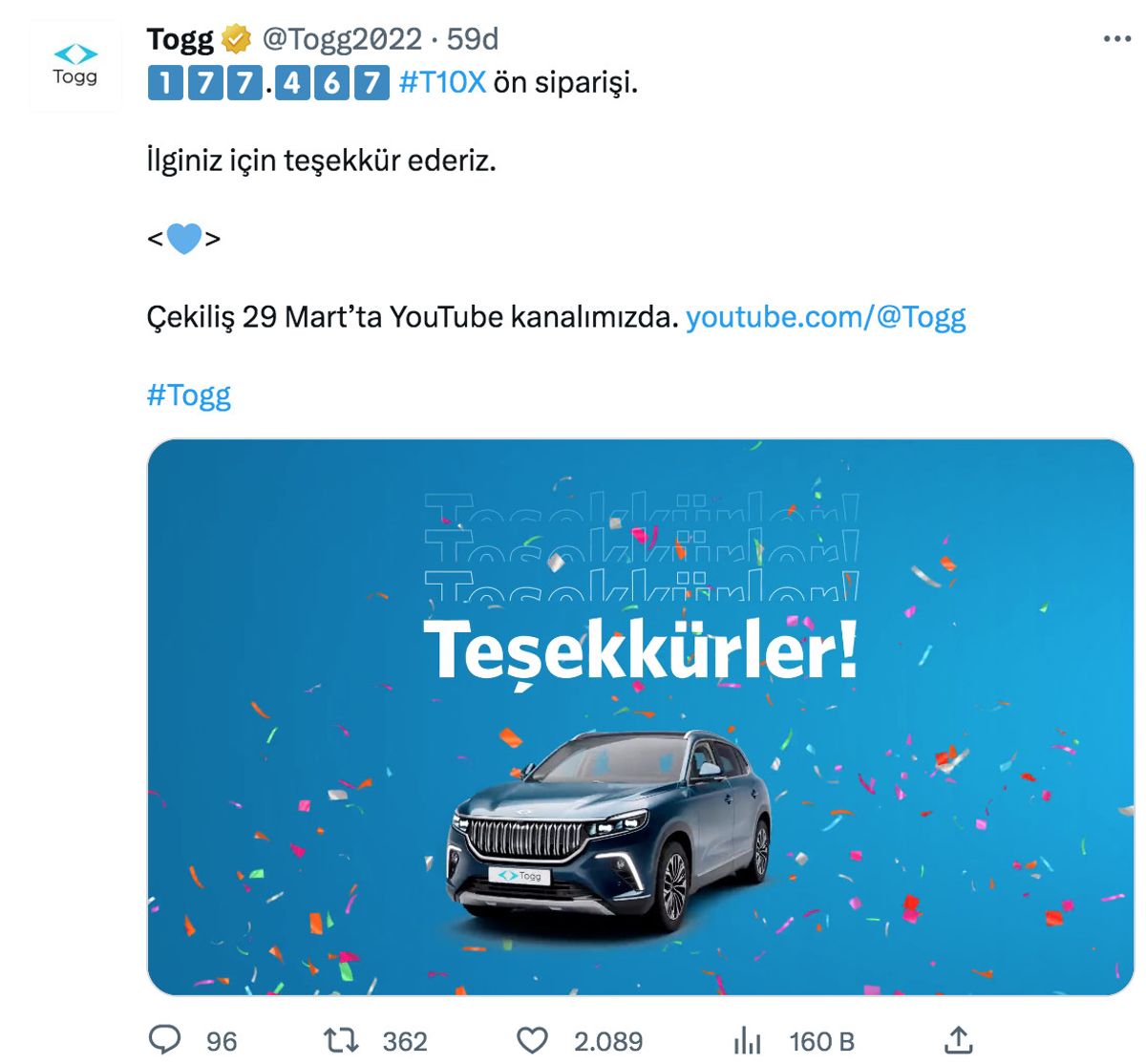Click the like count 2.089
Image resolution: width=1146 pixels, height=1064 pixels.
tap(608, 1041)
